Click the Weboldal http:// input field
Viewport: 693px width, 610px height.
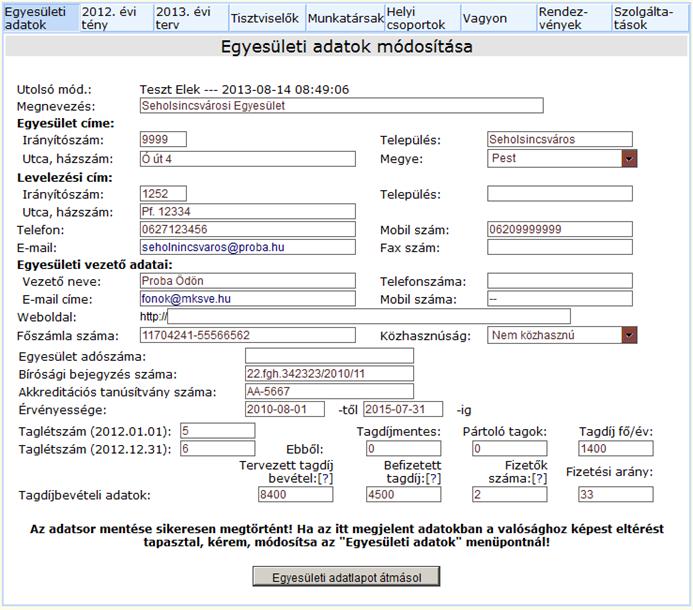point(369,316)
